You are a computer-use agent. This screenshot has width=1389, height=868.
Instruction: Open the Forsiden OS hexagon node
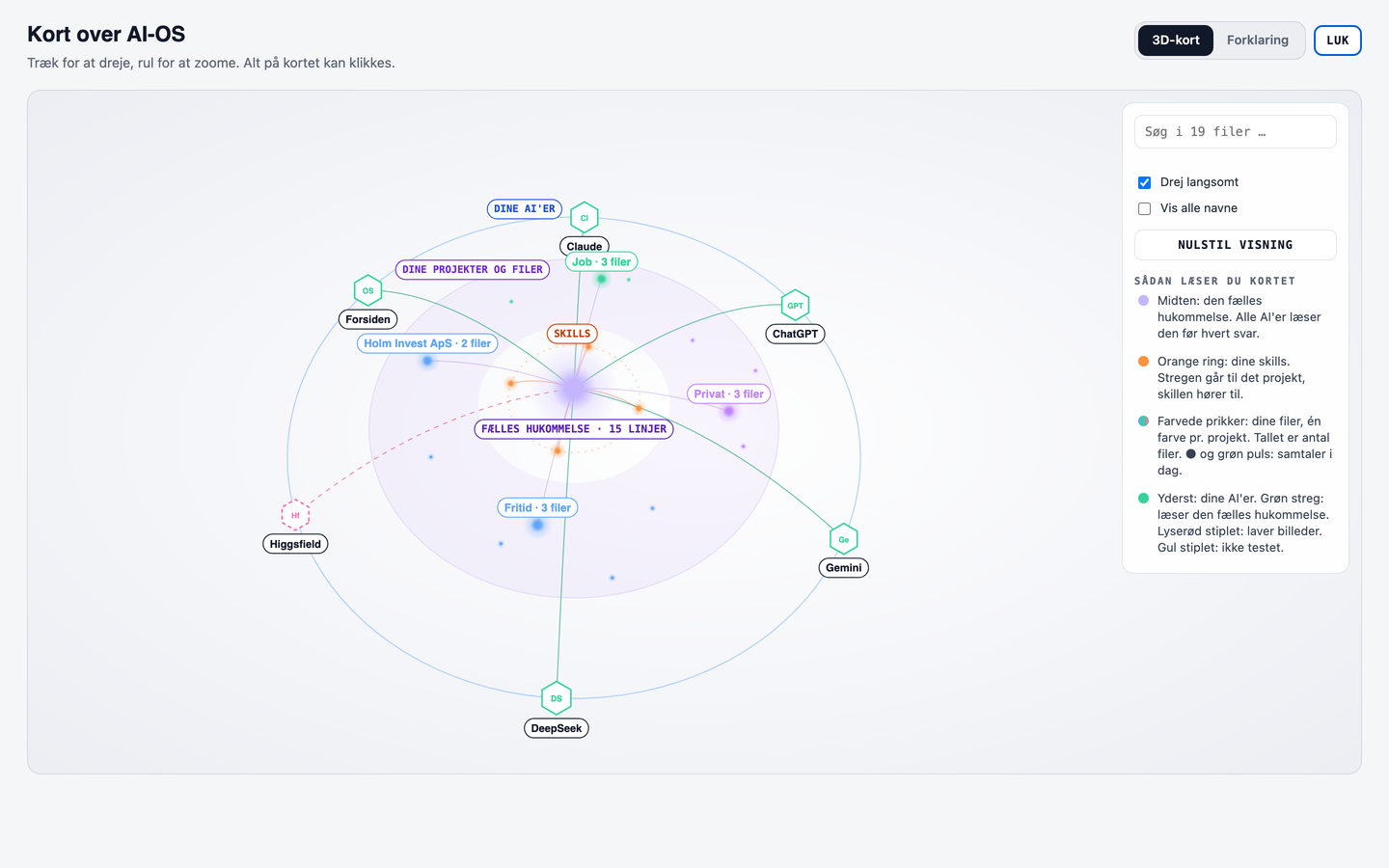click(368, 290)
